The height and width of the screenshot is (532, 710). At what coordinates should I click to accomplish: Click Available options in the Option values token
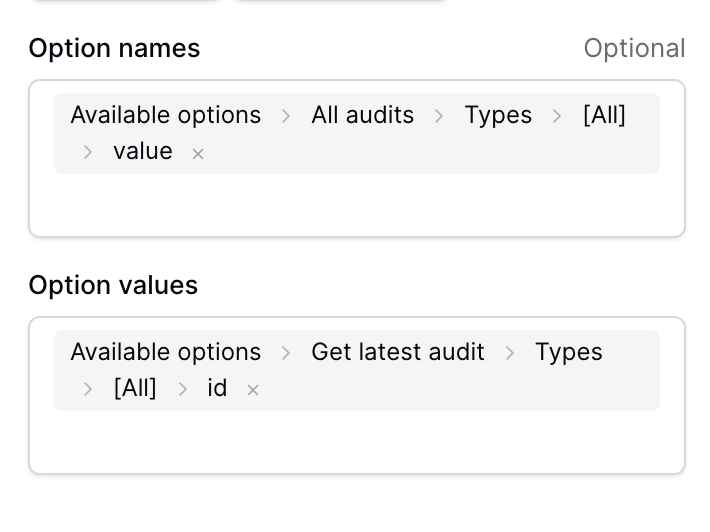point(166,352)
